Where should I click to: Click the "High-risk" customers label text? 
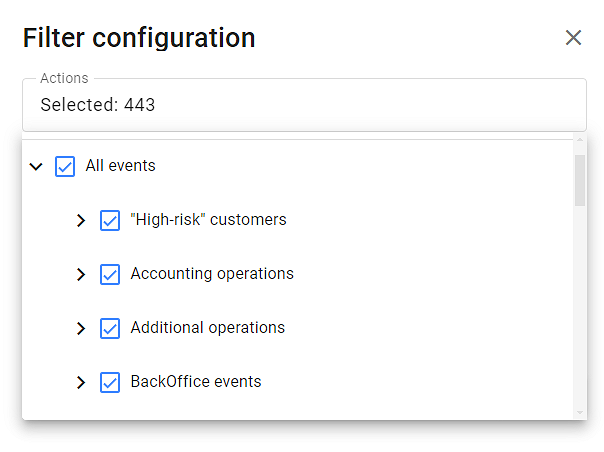[x=208, y=220]
